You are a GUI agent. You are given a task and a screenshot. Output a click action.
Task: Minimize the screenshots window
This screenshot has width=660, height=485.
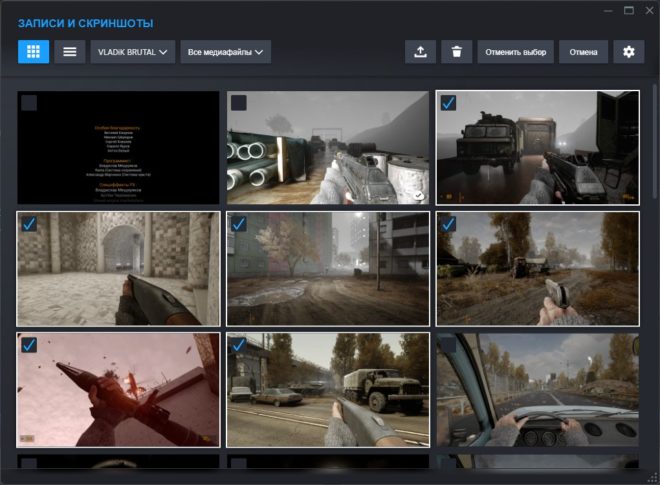(x=608, y=11)
